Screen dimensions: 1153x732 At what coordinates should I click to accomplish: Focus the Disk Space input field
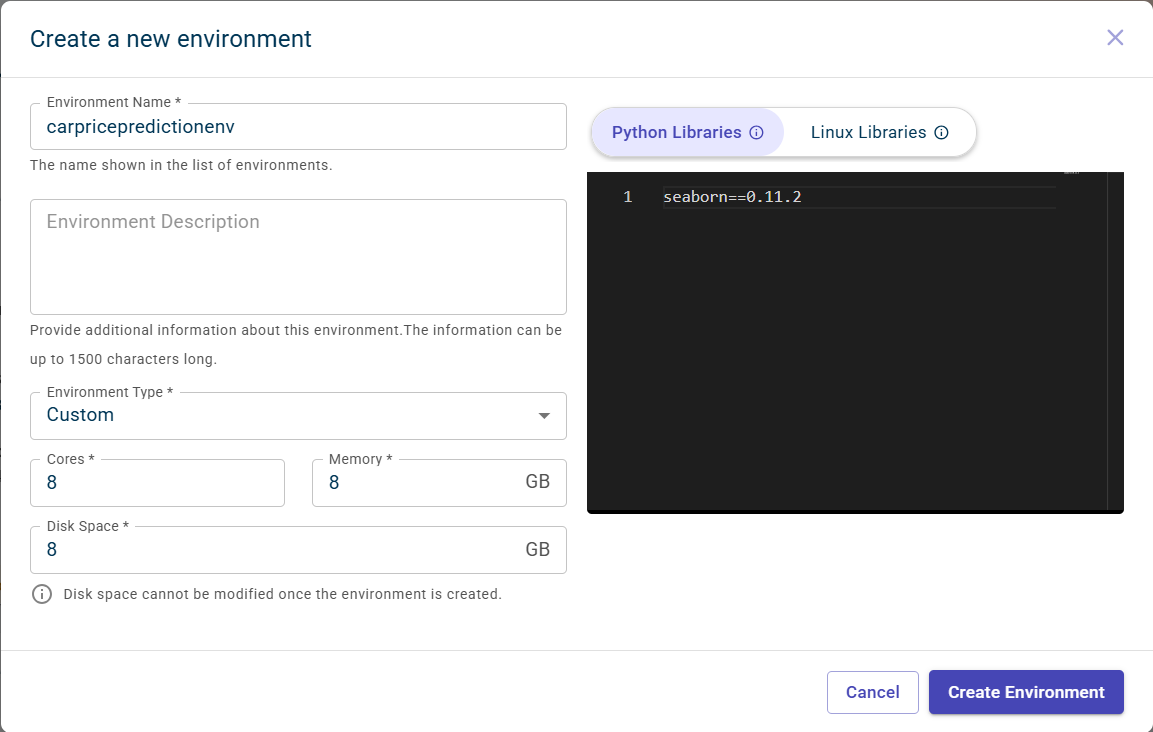pyautogui.click(x=280, y=550)
